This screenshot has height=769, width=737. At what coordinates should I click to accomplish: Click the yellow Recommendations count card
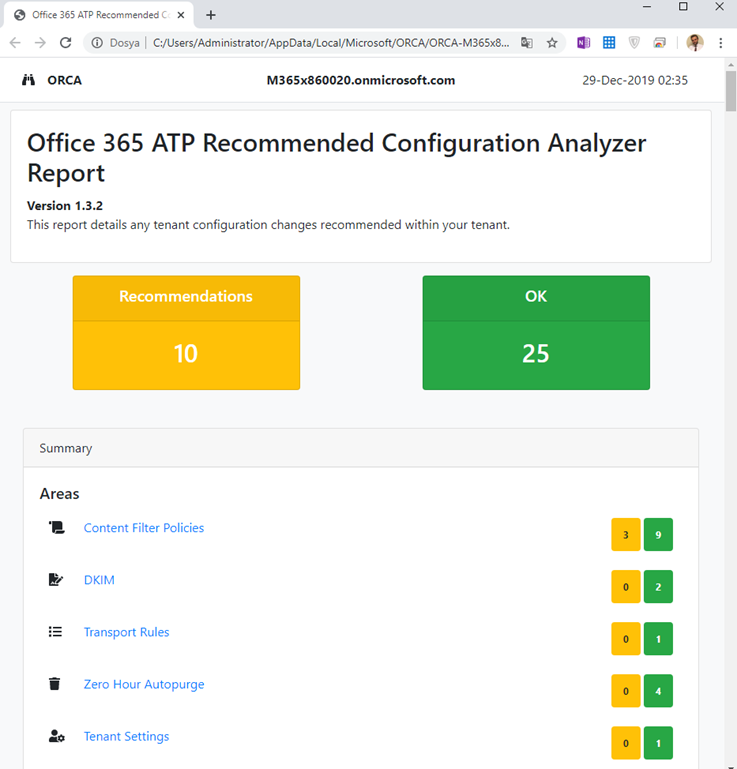[x=186, y=333]
